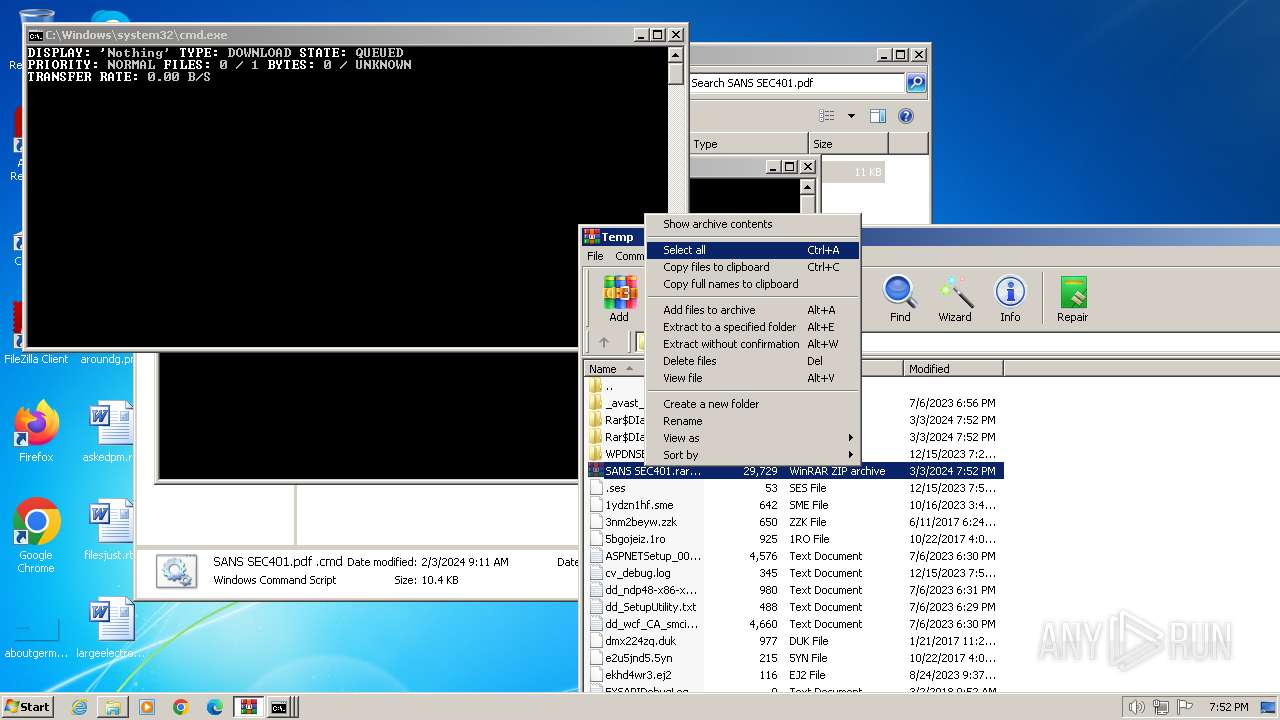
Task: Click the Name column header in WinRAR
Action: click(x=615, y=369)
